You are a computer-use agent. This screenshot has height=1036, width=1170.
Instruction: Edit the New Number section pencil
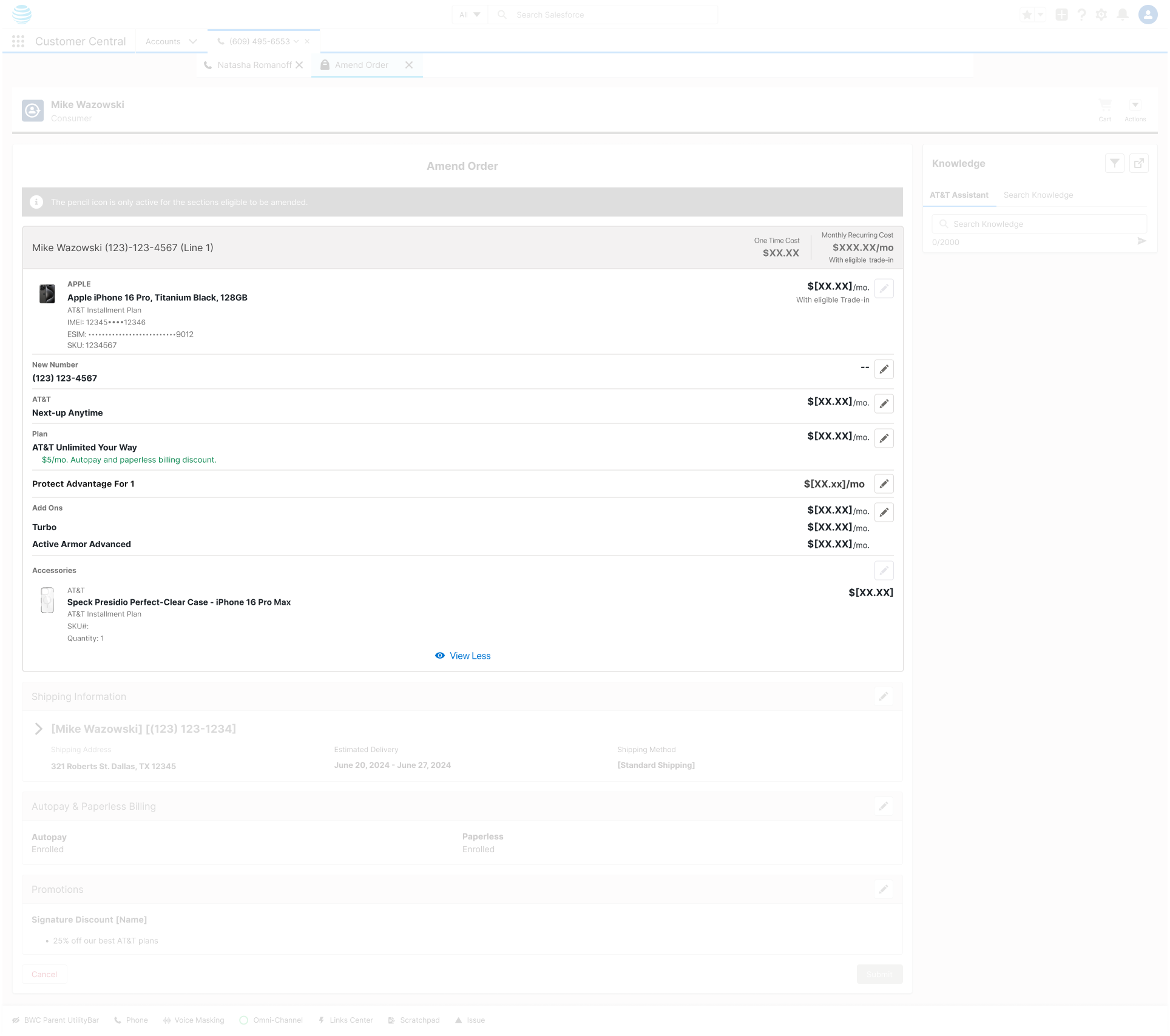click(884, 369)
